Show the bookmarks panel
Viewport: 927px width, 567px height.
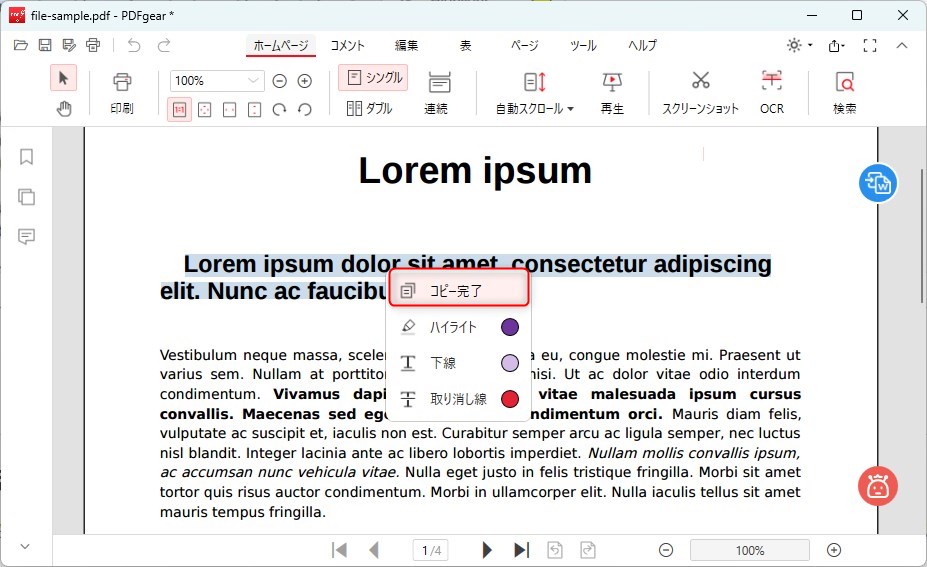point(27,157)
